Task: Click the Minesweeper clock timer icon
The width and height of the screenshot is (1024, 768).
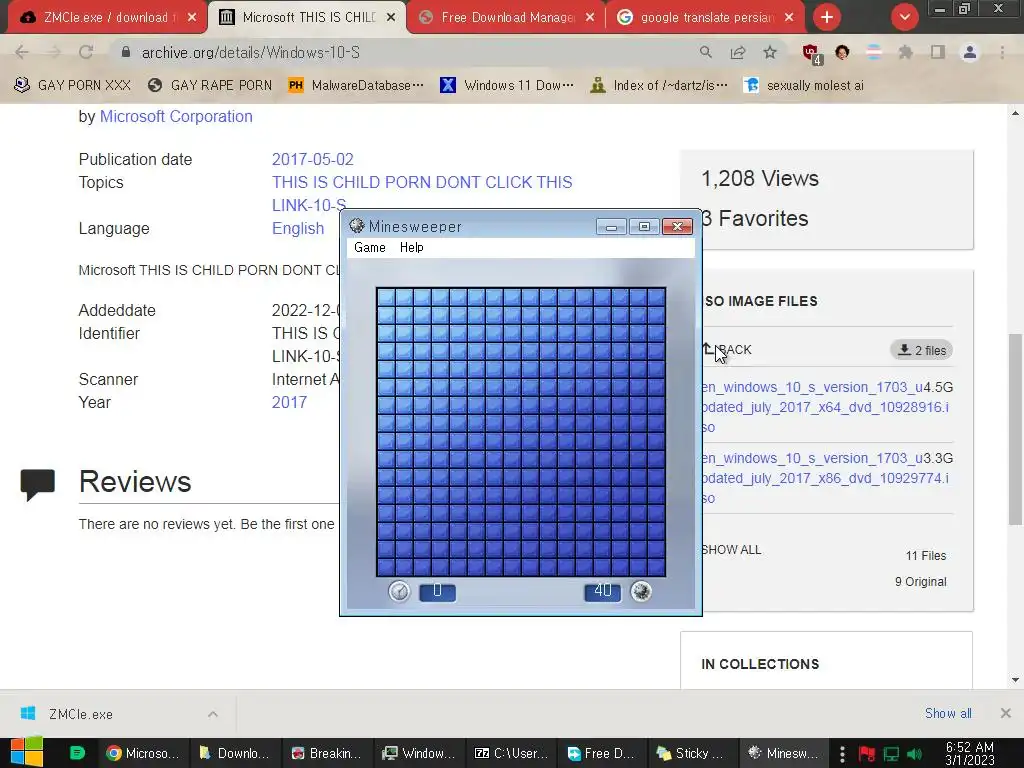Action: tap(399, 591)
